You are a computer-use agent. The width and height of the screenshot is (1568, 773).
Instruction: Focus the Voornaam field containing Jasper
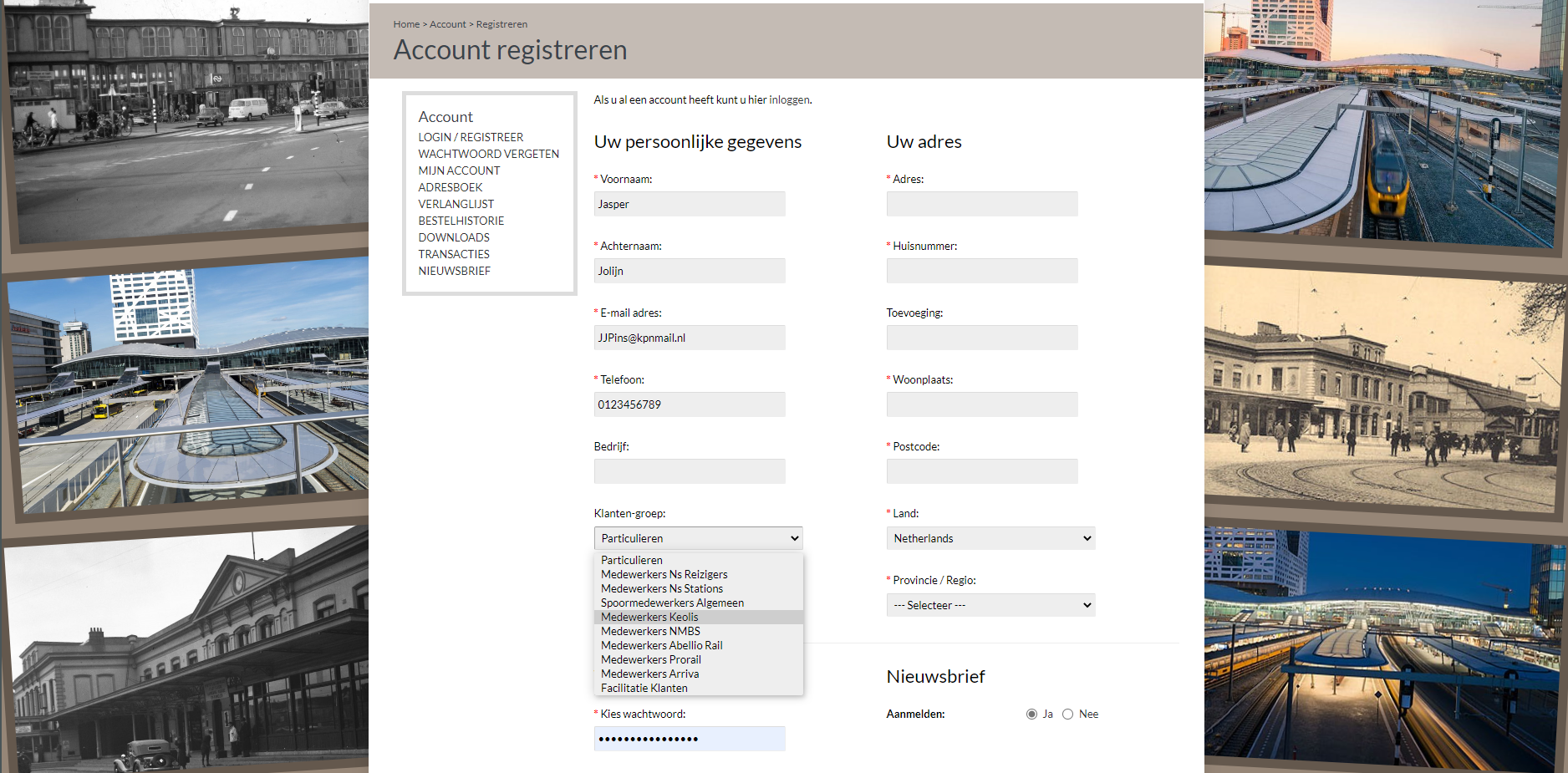pos(690,204)
